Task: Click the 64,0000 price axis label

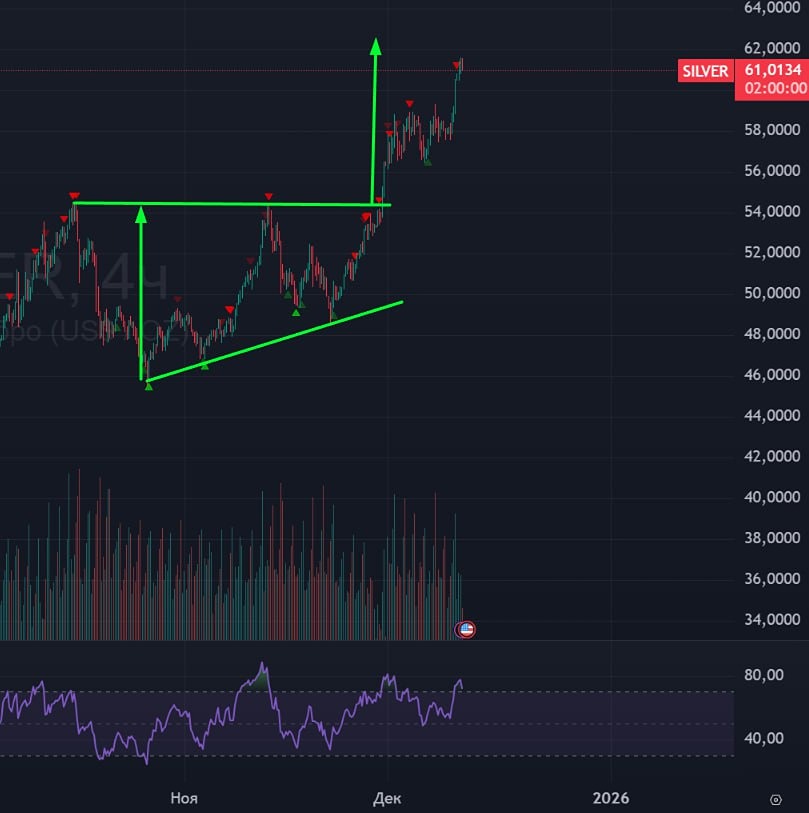Action: click(772, 7)
